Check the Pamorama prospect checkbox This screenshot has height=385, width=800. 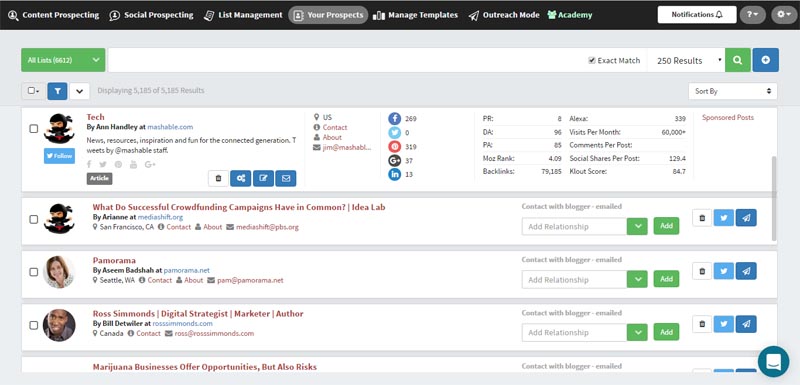[34, 272]
